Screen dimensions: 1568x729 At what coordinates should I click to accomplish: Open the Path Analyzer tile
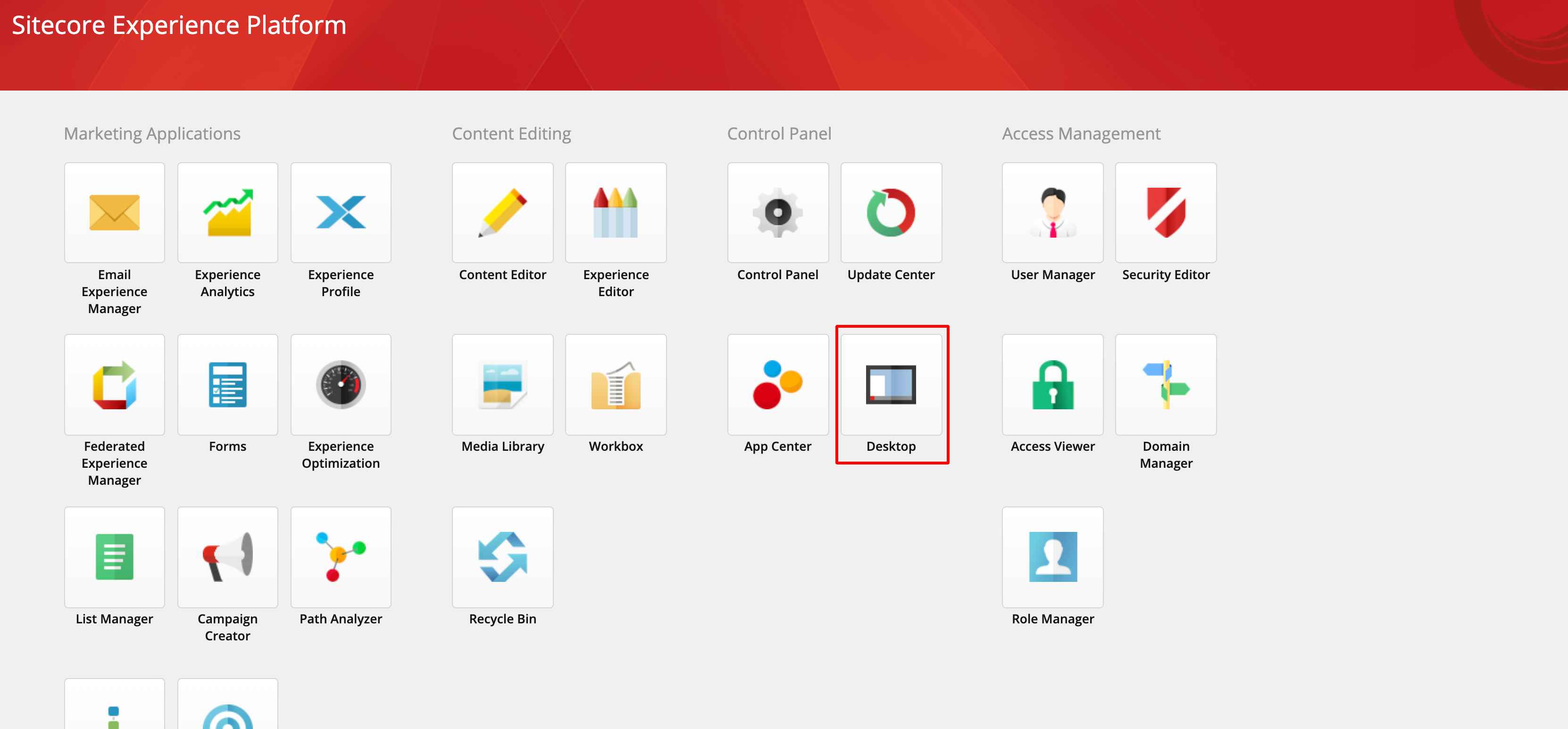tap(341, 557)
